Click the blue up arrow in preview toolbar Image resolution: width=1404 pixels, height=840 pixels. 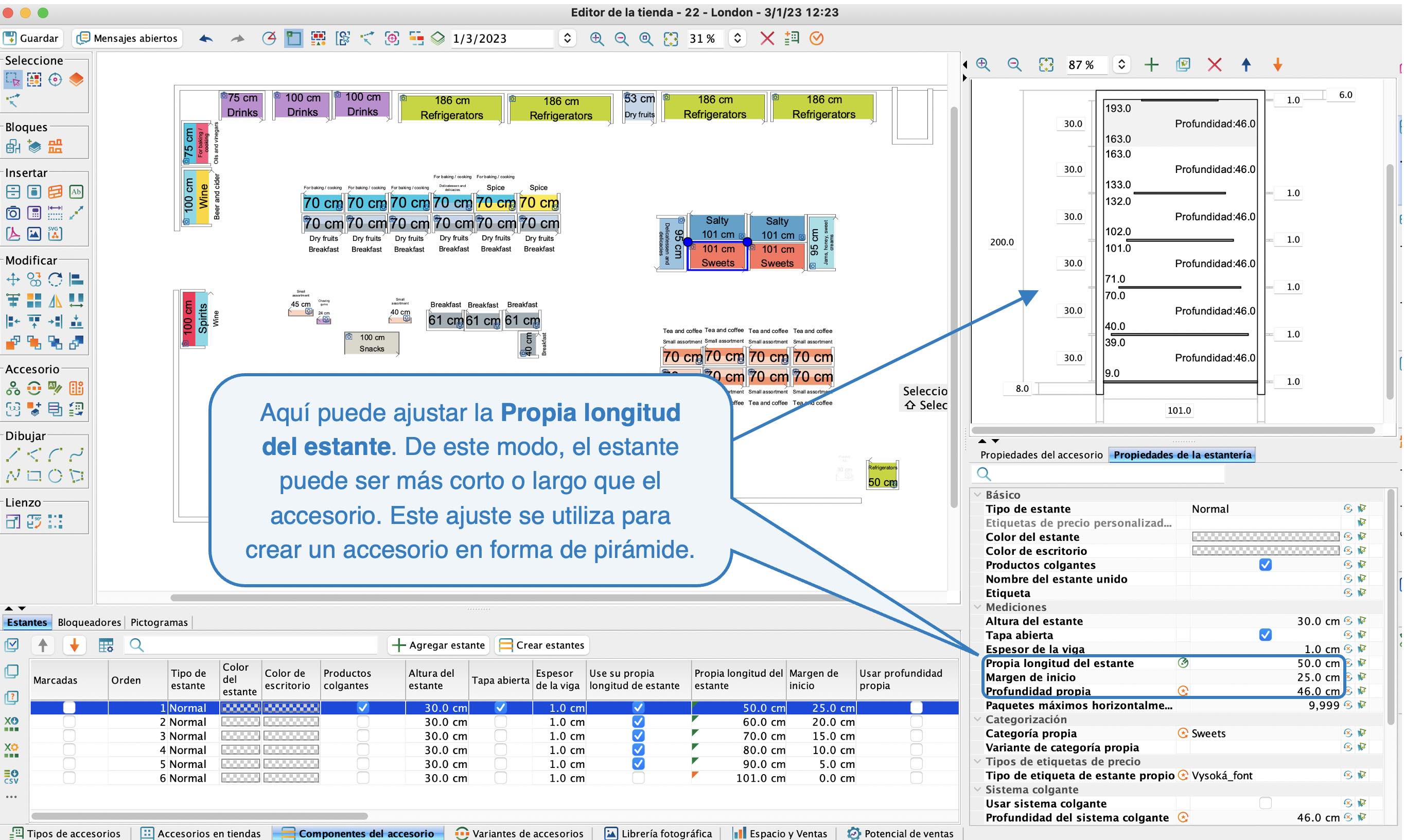point(1246,64)
